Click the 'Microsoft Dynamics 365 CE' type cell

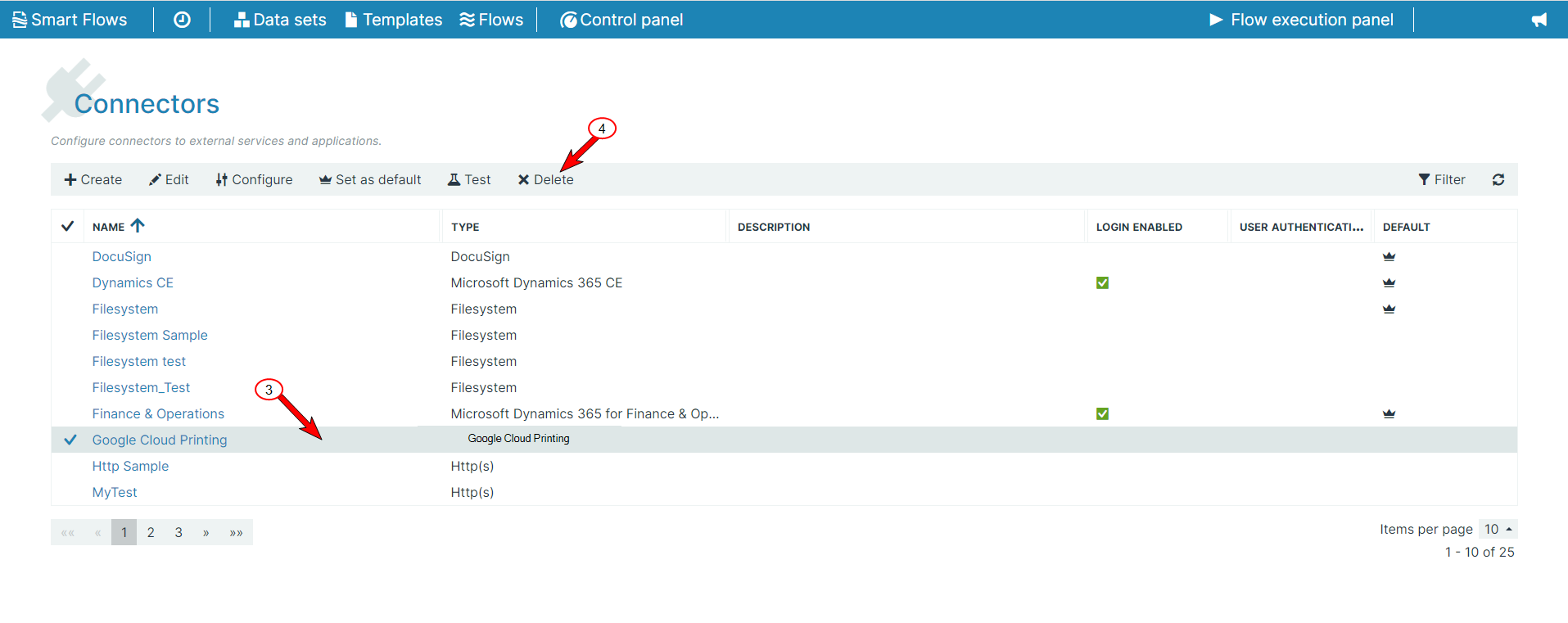(x=536, y=282)
